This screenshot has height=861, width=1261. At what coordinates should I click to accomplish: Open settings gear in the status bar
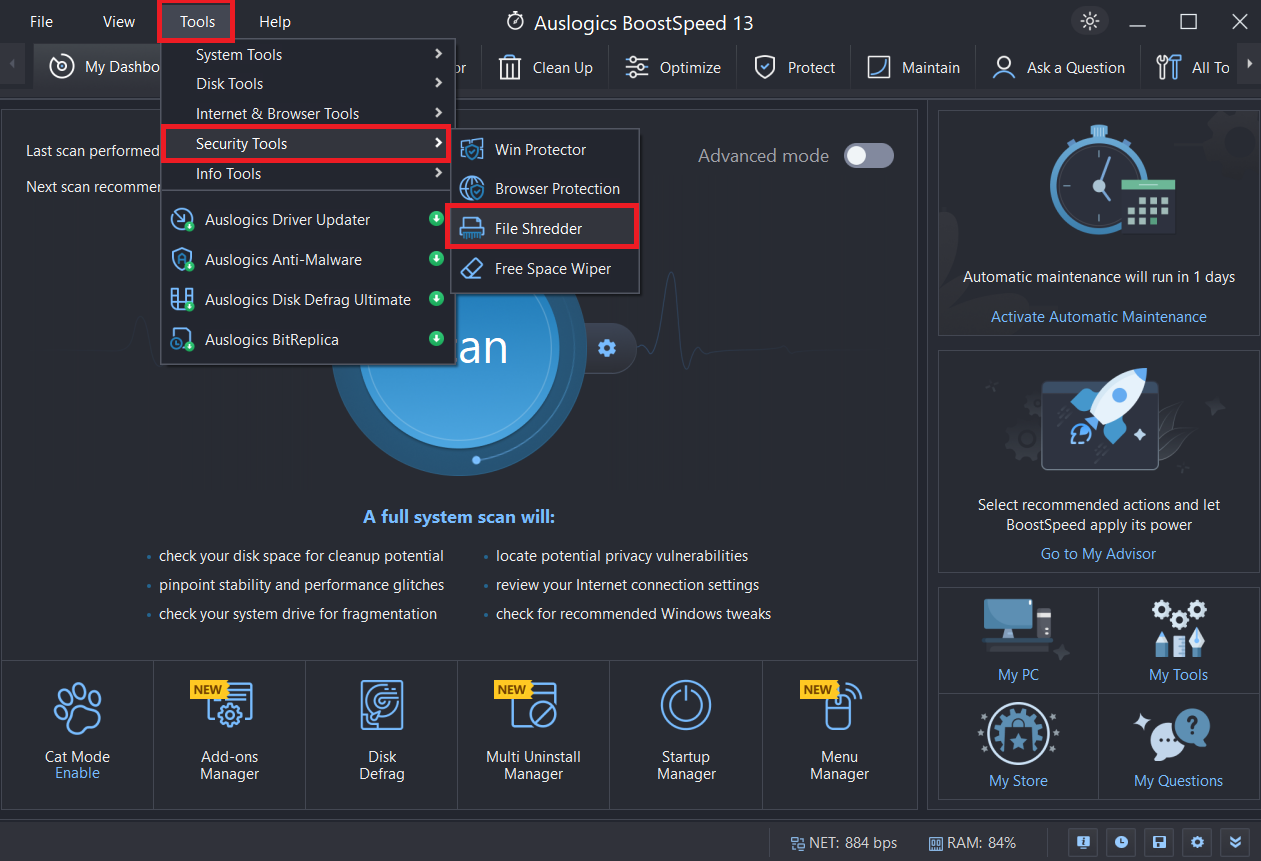1197,842
